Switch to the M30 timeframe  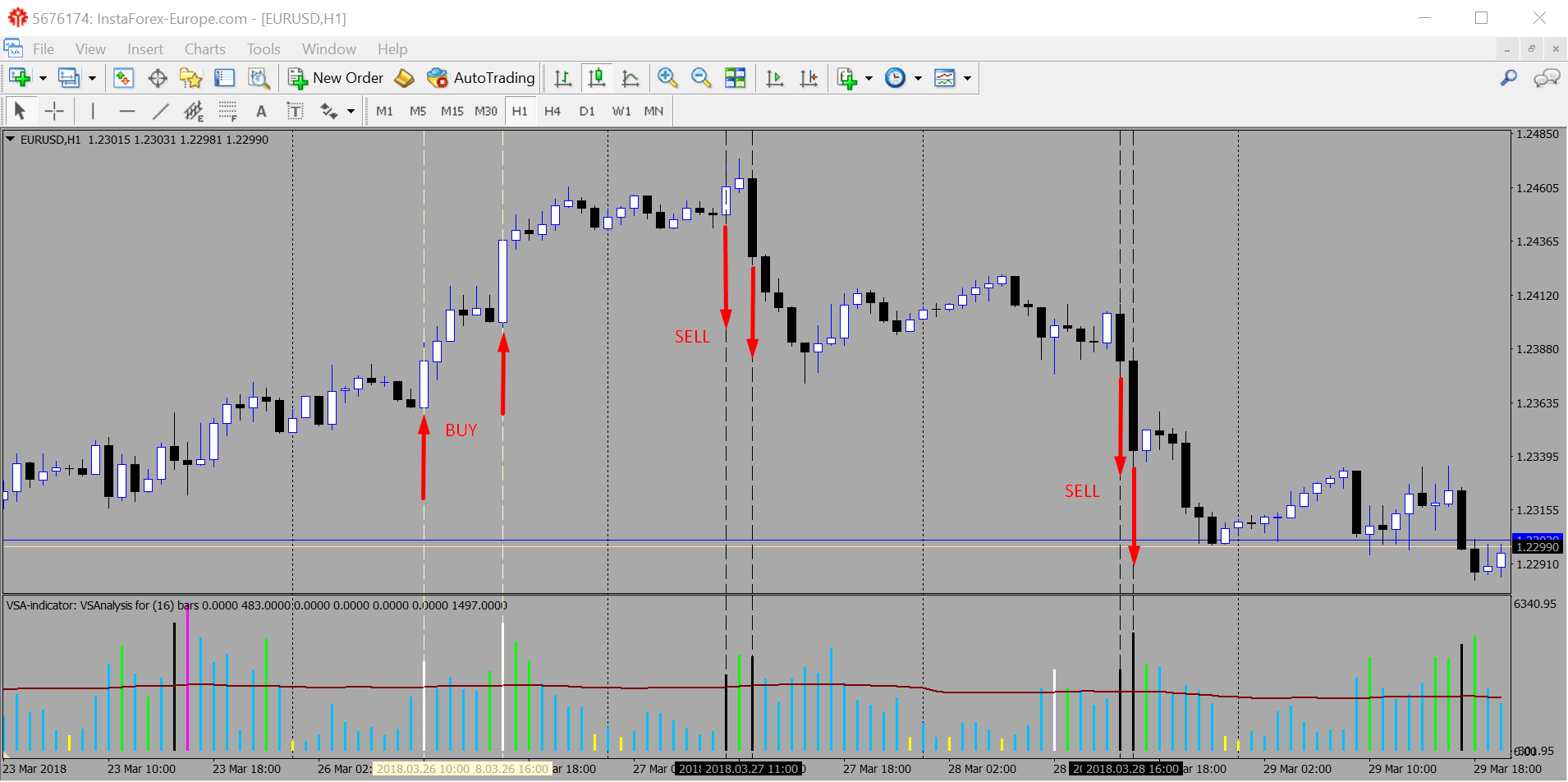[x=486, y=111]
